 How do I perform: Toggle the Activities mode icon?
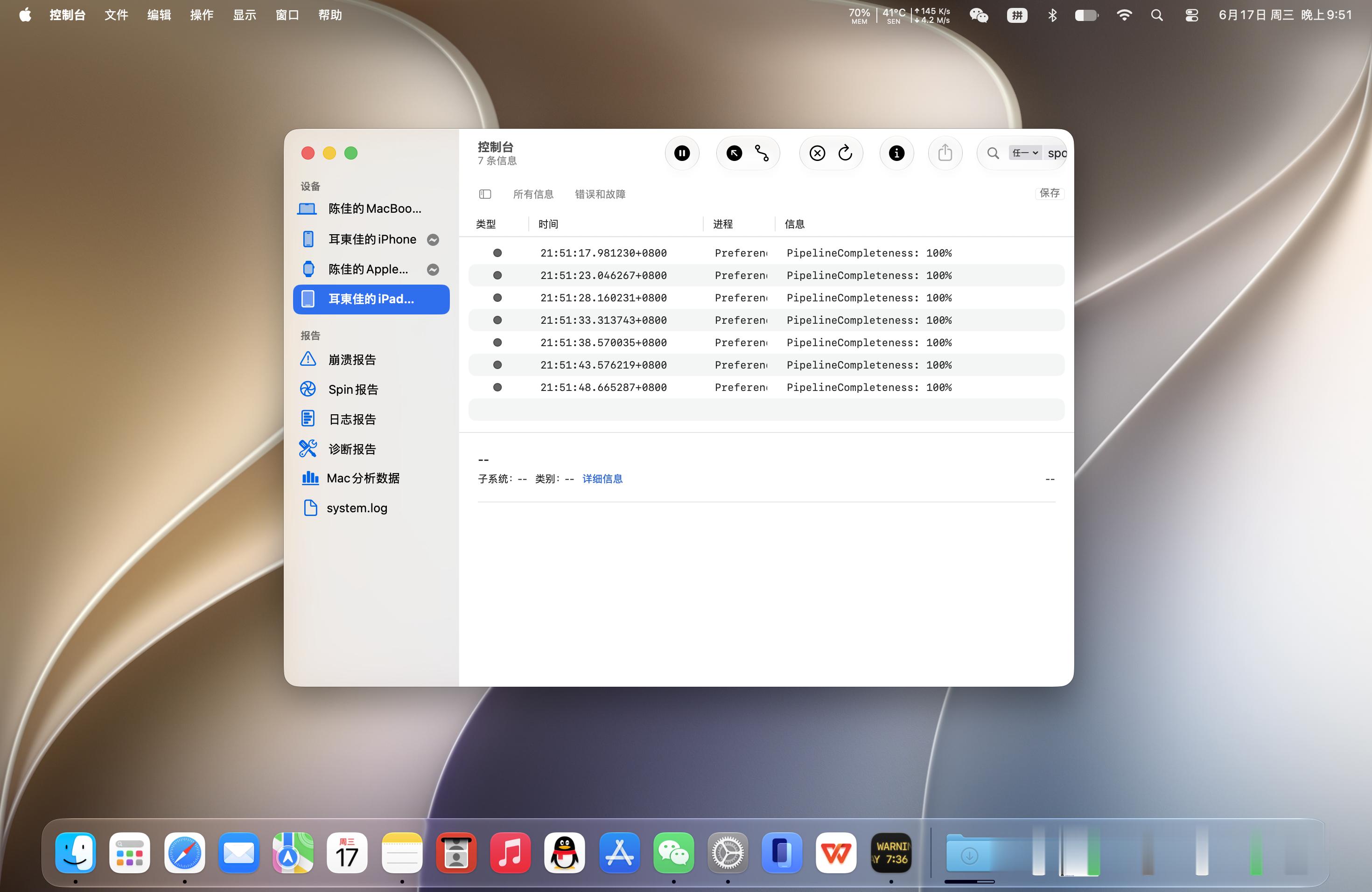[x=762, y=153]
